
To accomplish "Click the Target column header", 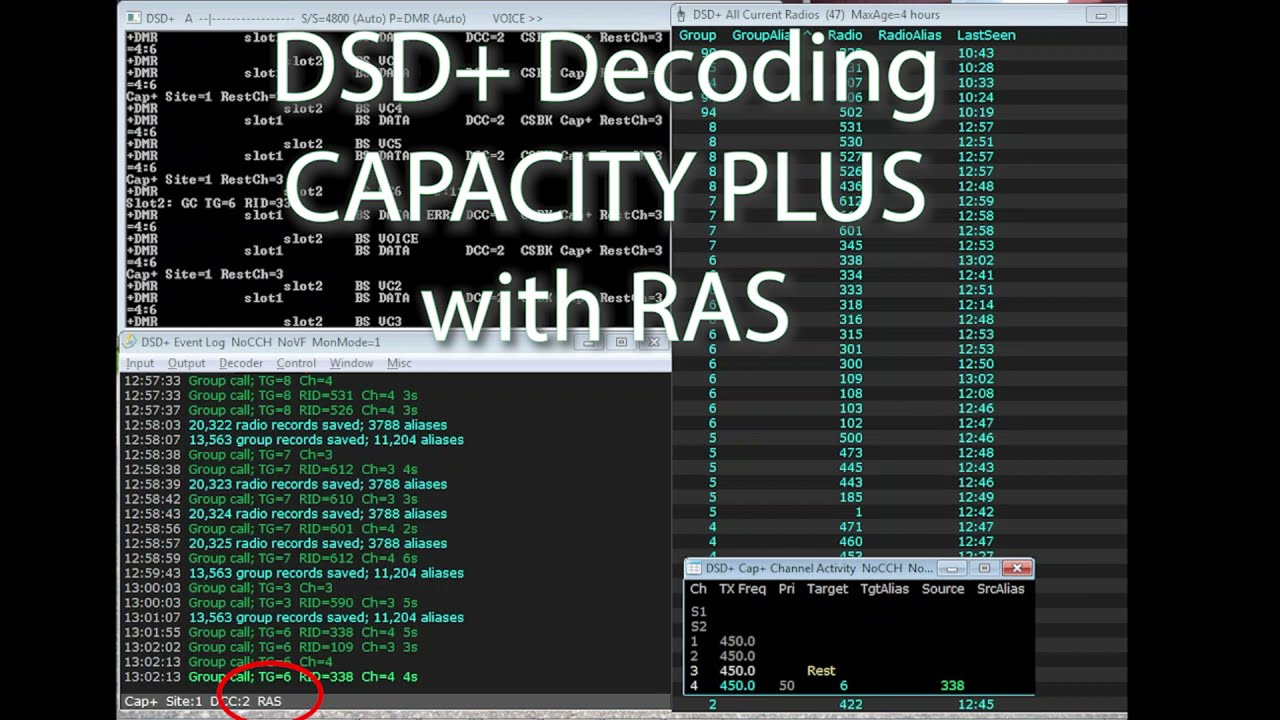I will [x=827, y=589].
